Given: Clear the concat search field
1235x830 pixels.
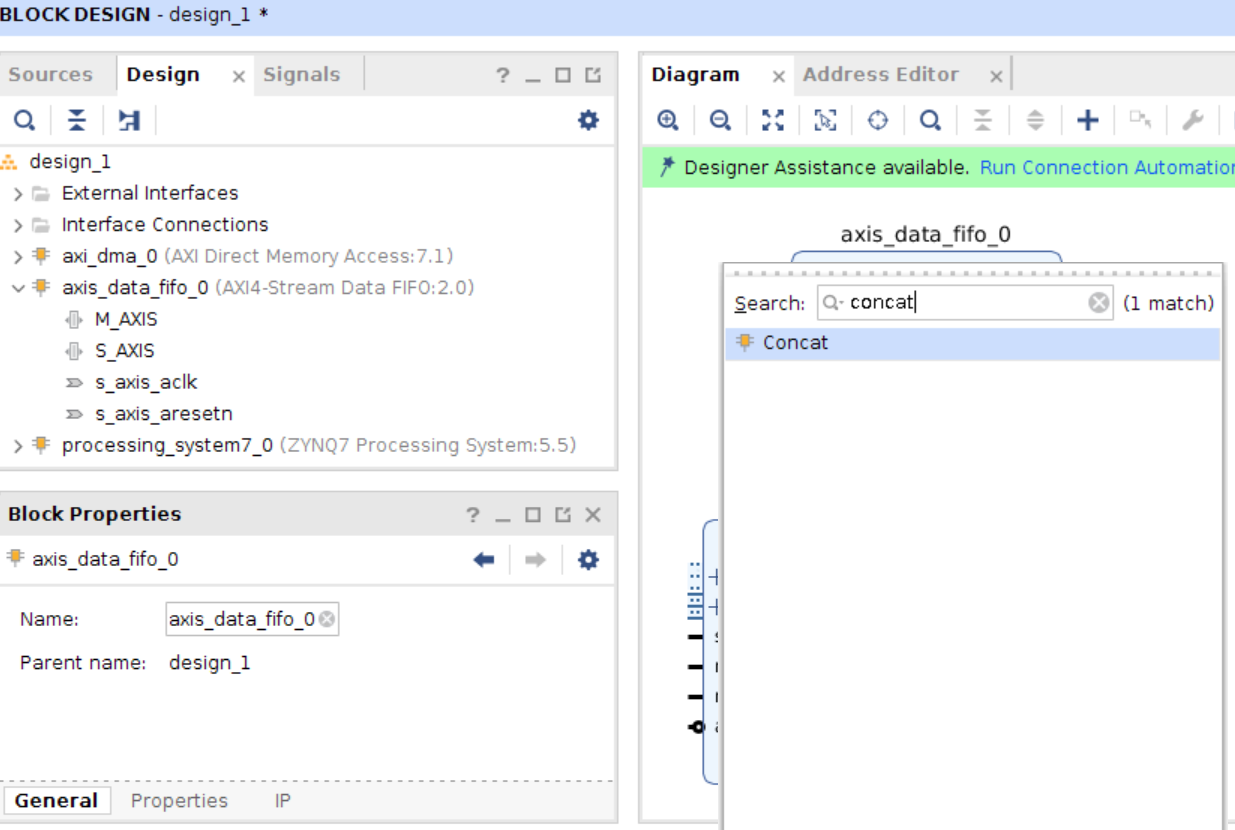Looking at the screenshot, I should pyautogui.click(x=1097, y=303).
